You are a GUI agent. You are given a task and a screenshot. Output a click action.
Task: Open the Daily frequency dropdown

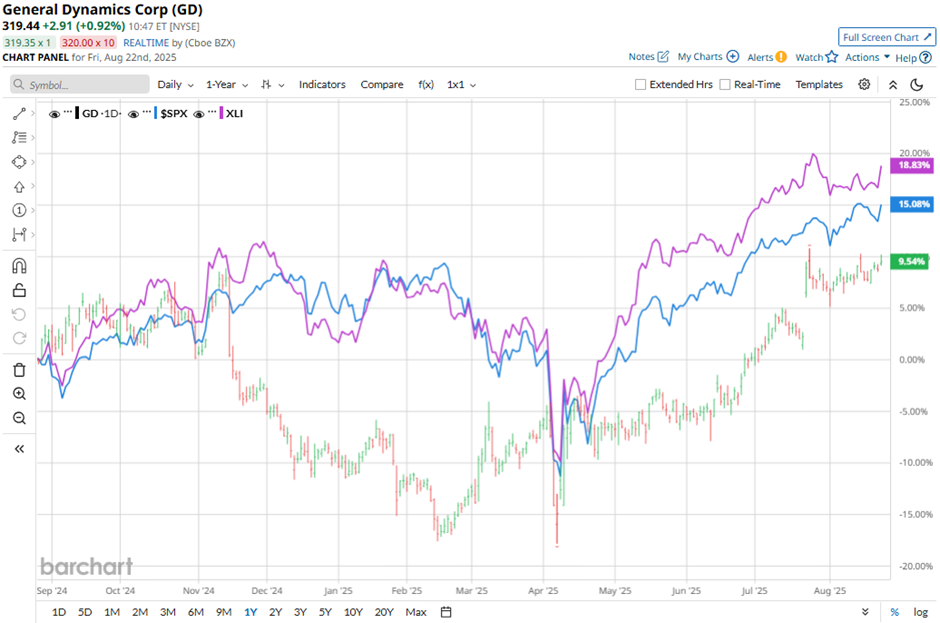coord(175,85)
